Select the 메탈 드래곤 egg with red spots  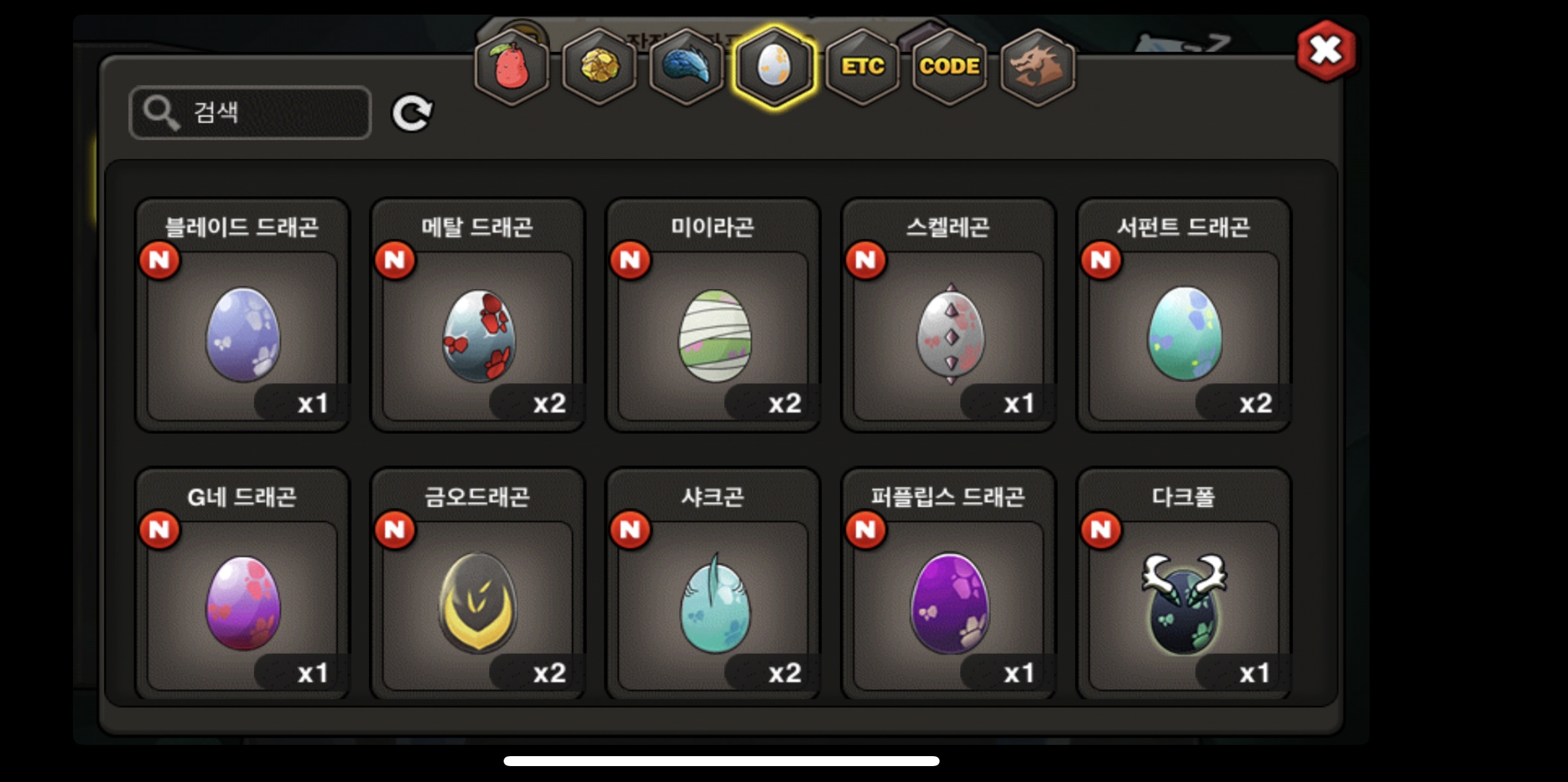point(478,316)
